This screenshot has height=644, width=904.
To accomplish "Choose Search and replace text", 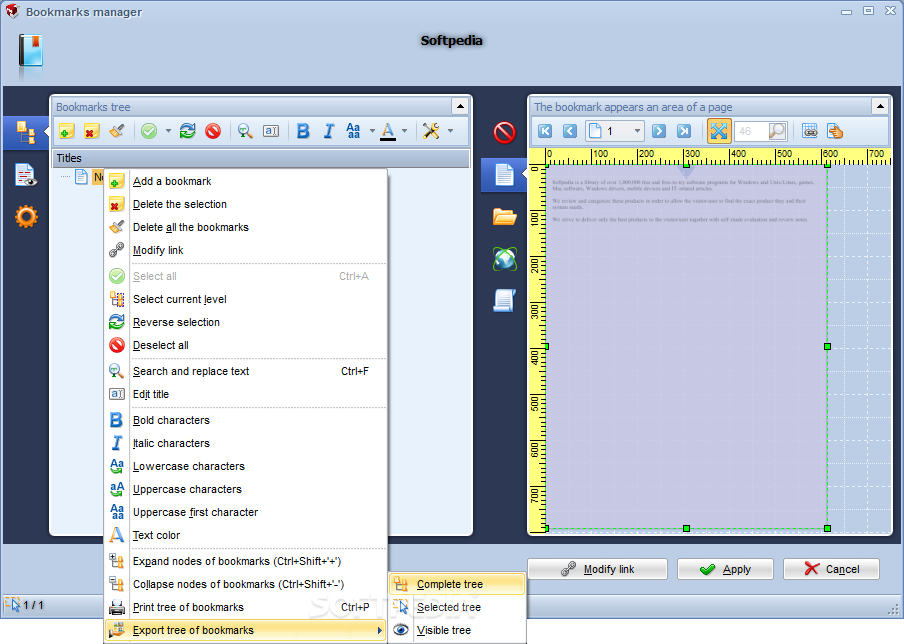I will pos(246,371).
